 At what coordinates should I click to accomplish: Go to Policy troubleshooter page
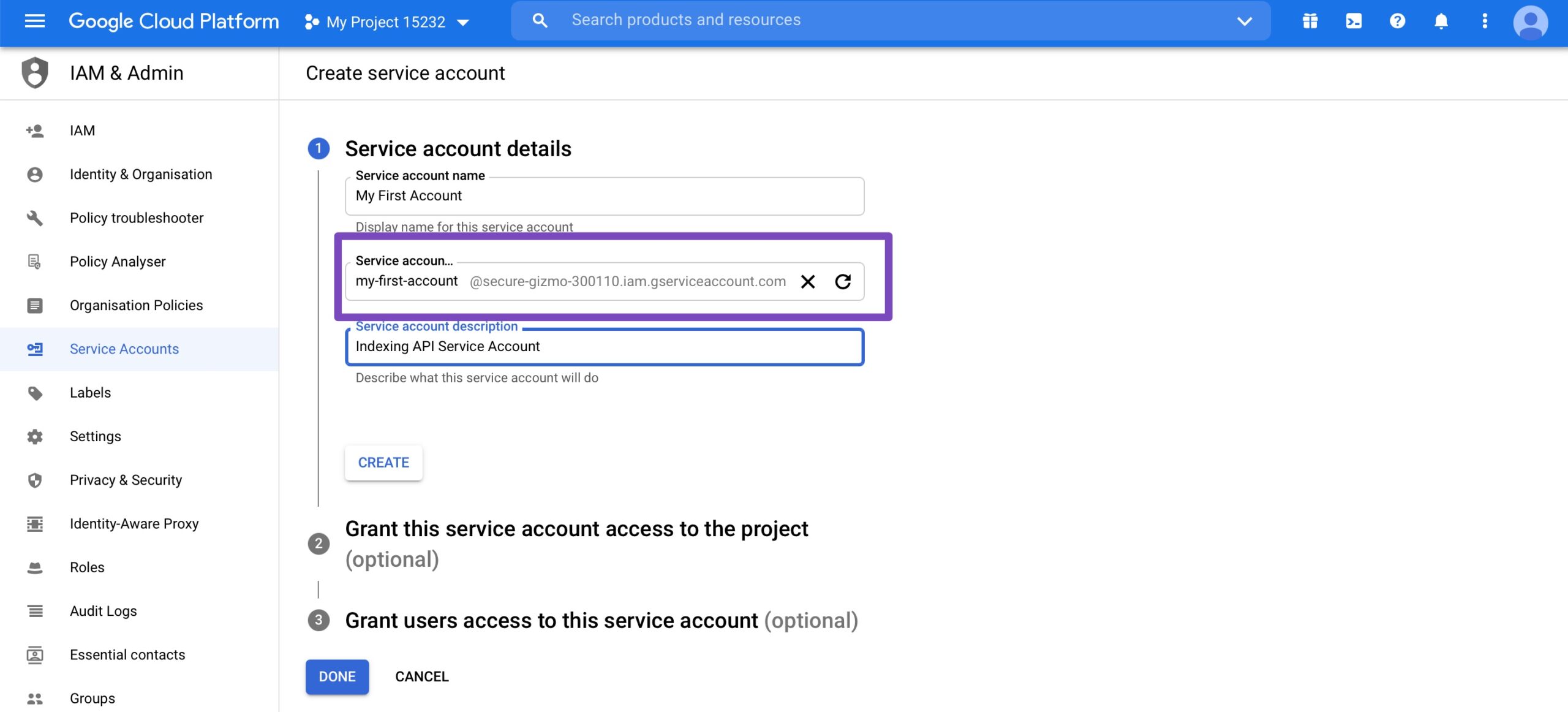pyautogui.click(x=137, y=218)
